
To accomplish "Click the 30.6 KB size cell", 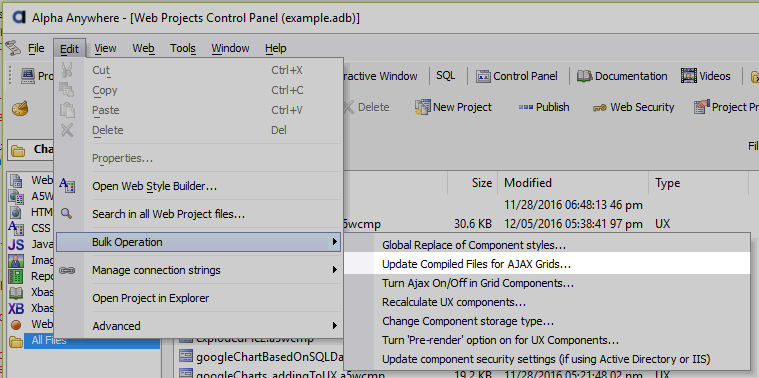I will 473,224.
